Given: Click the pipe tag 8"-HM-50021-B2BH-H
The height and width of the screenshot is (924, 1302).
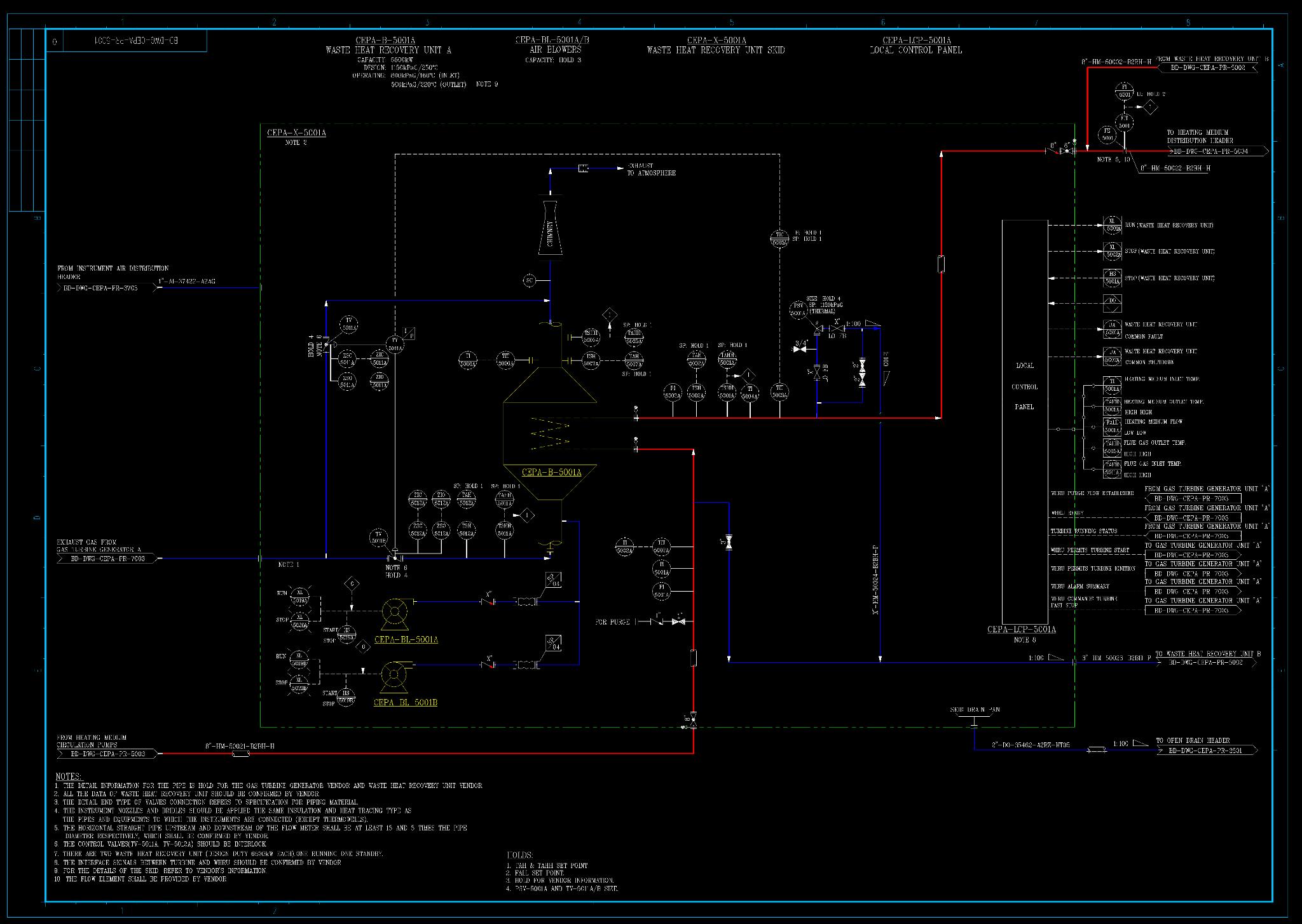Looking at the screenshot, I should (x=240, y=745).
